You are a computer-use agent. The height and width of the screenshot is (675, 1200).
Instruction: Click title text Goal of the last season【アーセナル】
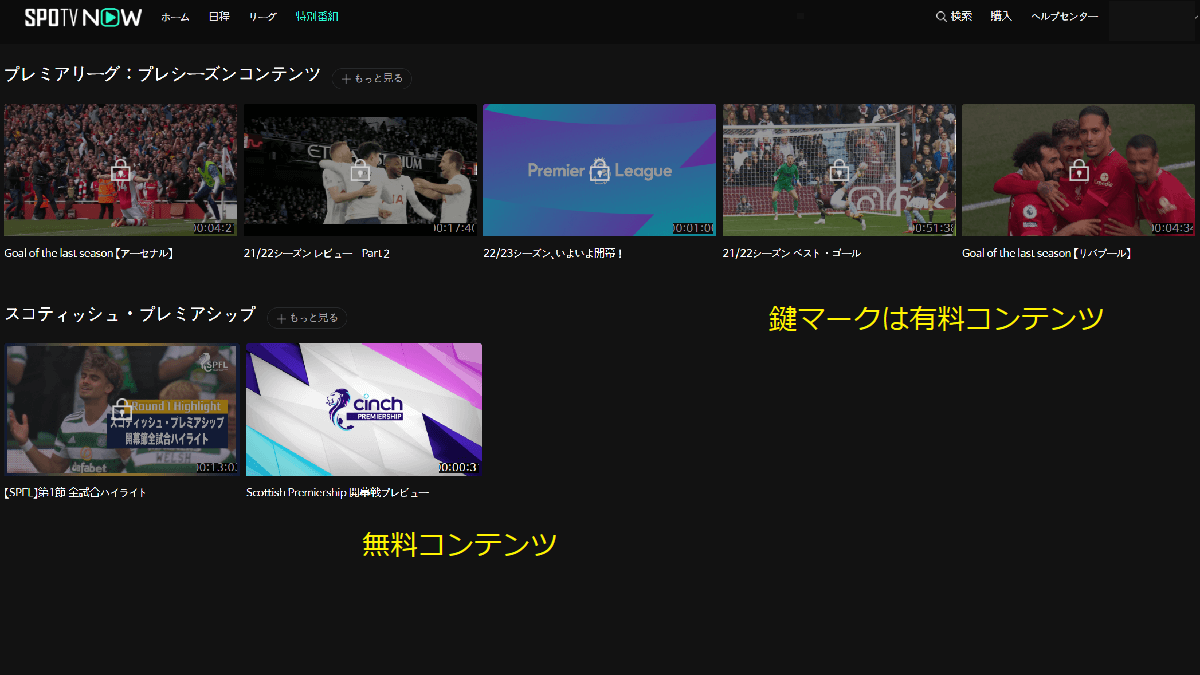click(x=89, y=253)
